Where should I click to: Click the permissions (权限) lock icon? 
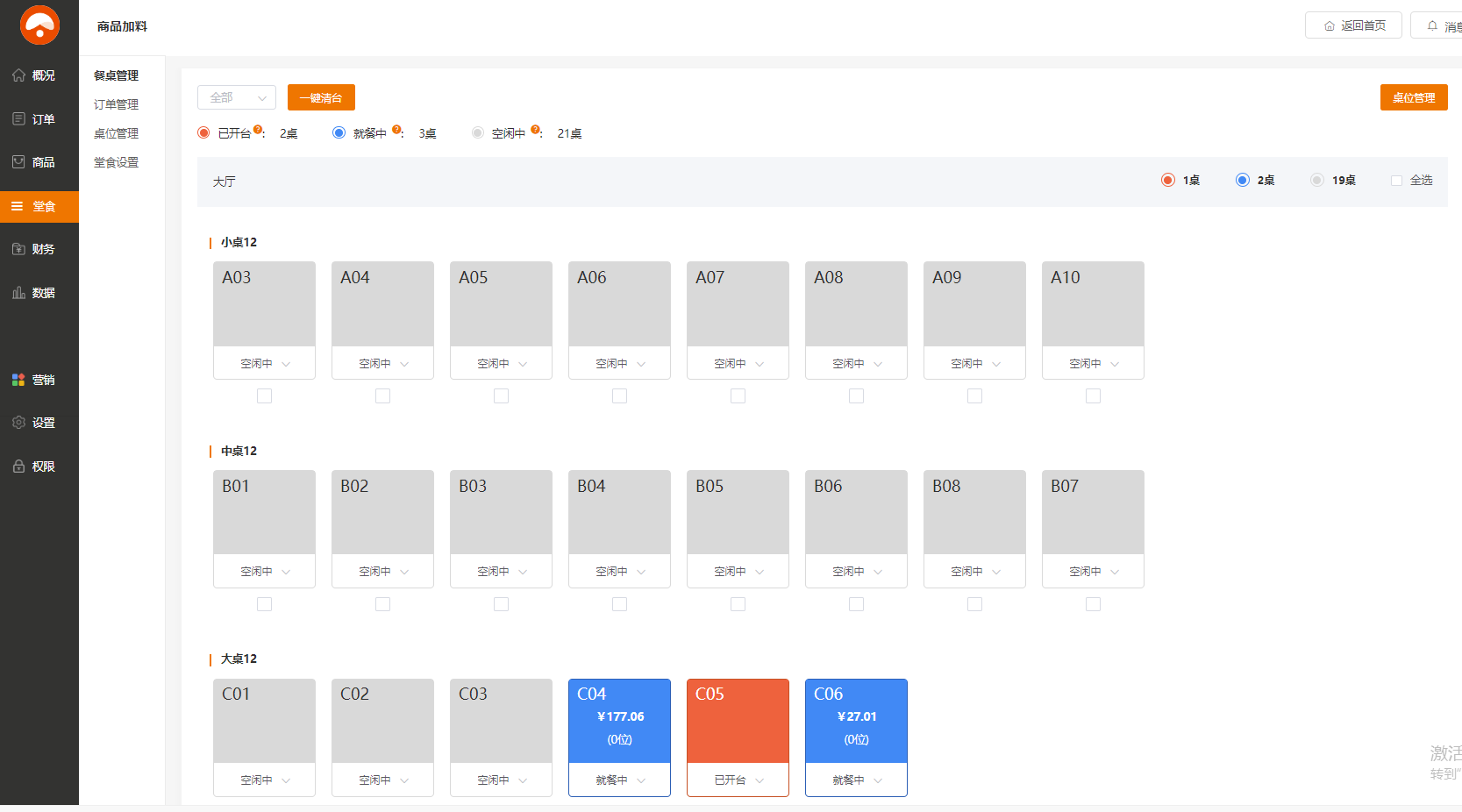pyautogui.click(x=18, y=467)
